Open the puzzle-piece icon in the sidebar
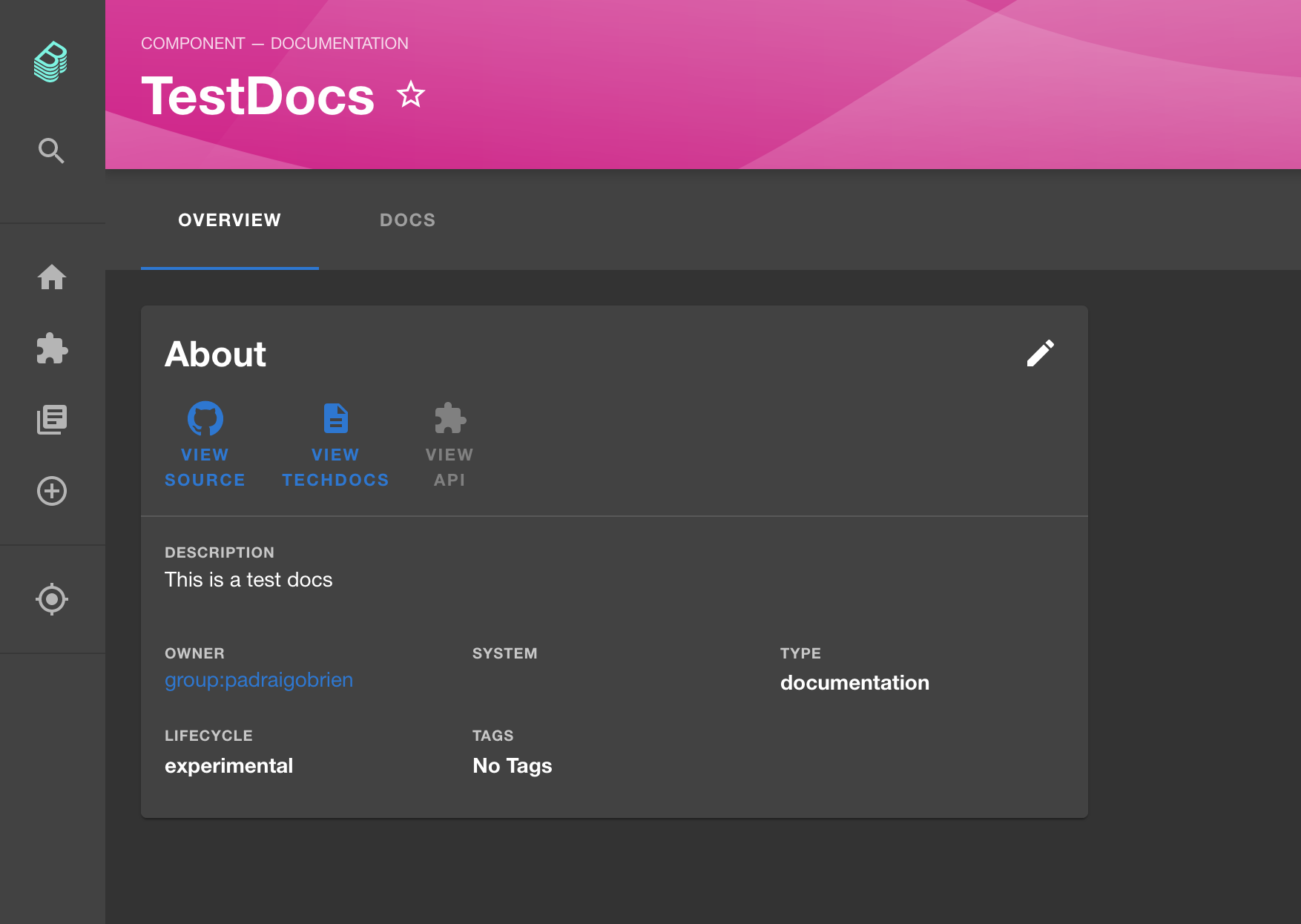 click(x=52, y=349)
